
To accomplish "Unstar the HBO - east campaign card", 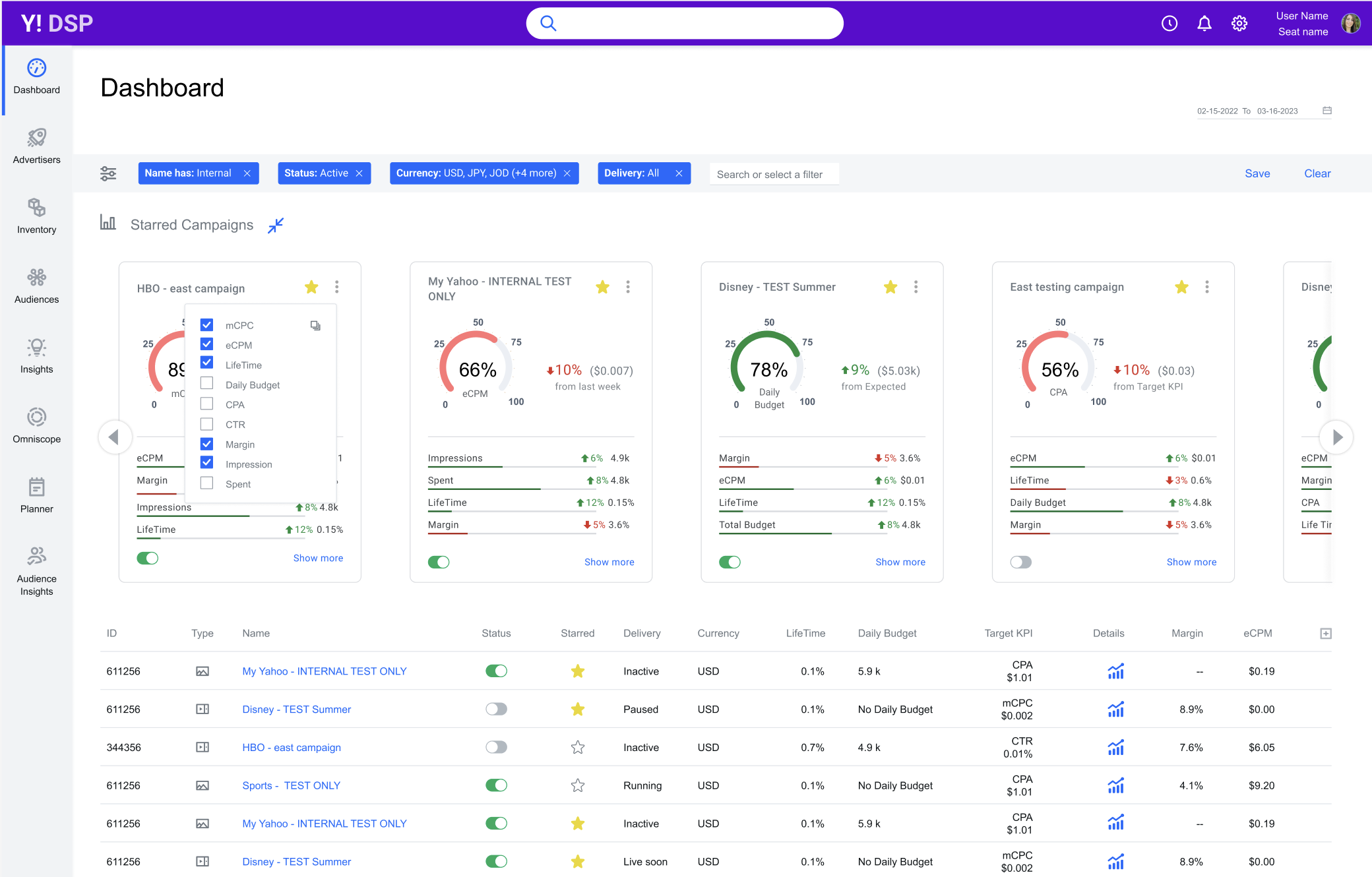I will (x=311, y=287).
